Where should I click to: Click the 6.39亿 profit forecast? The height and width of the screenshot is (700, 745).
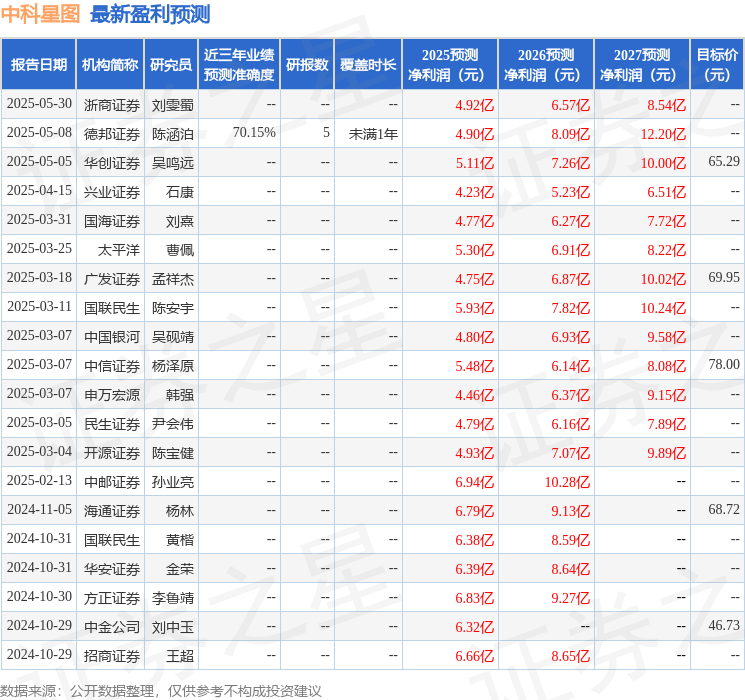click(x=475, y=569)
